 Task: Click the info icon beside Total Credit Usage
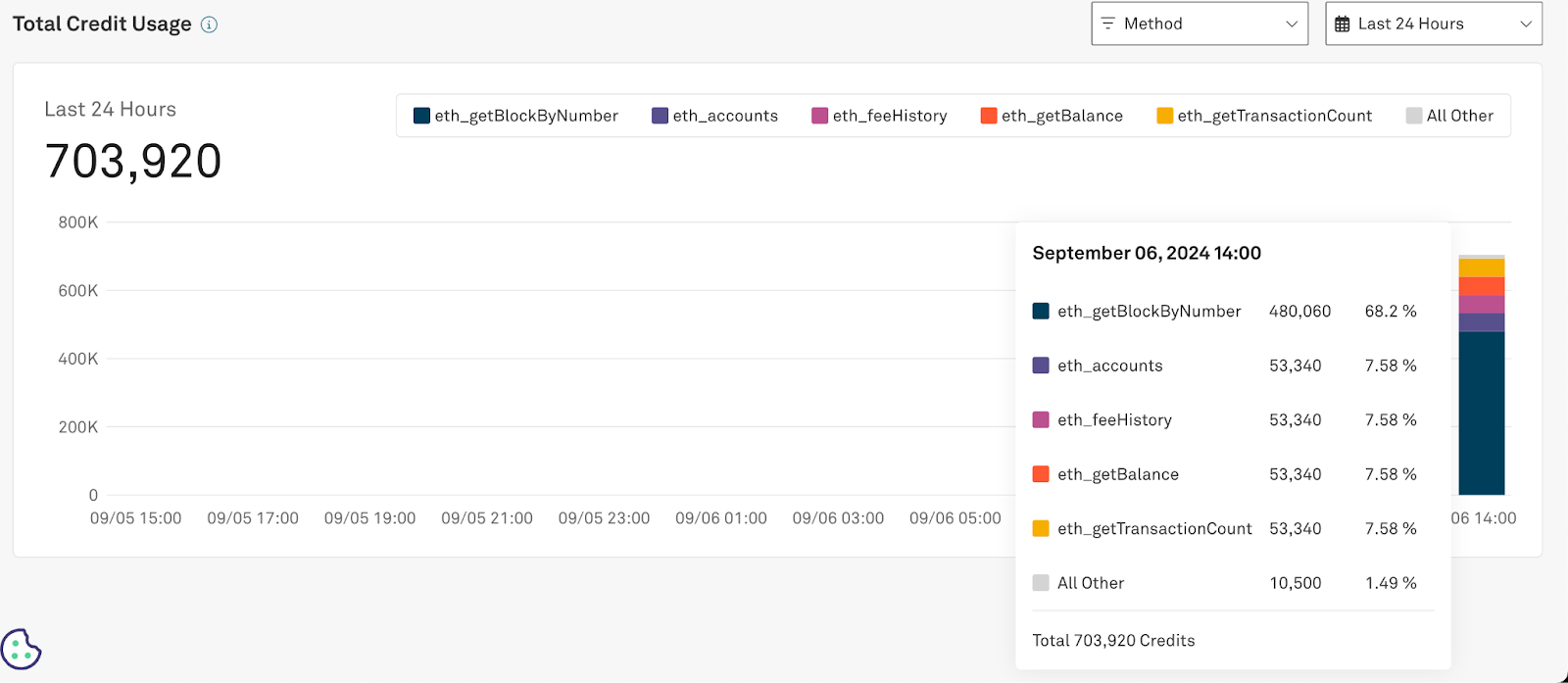(x=209, y=24)
